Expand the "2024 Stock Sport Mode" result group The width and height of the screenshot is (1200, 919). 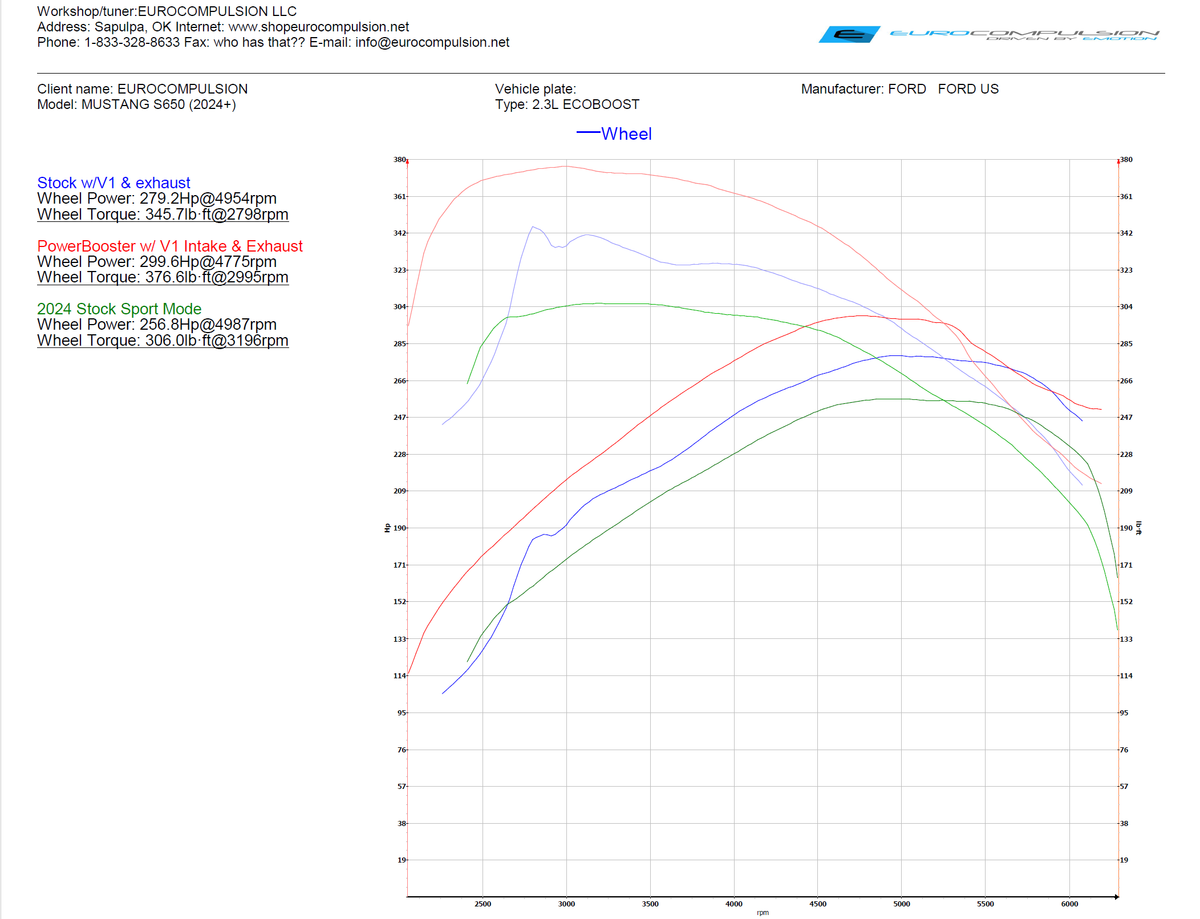(119, 309)
